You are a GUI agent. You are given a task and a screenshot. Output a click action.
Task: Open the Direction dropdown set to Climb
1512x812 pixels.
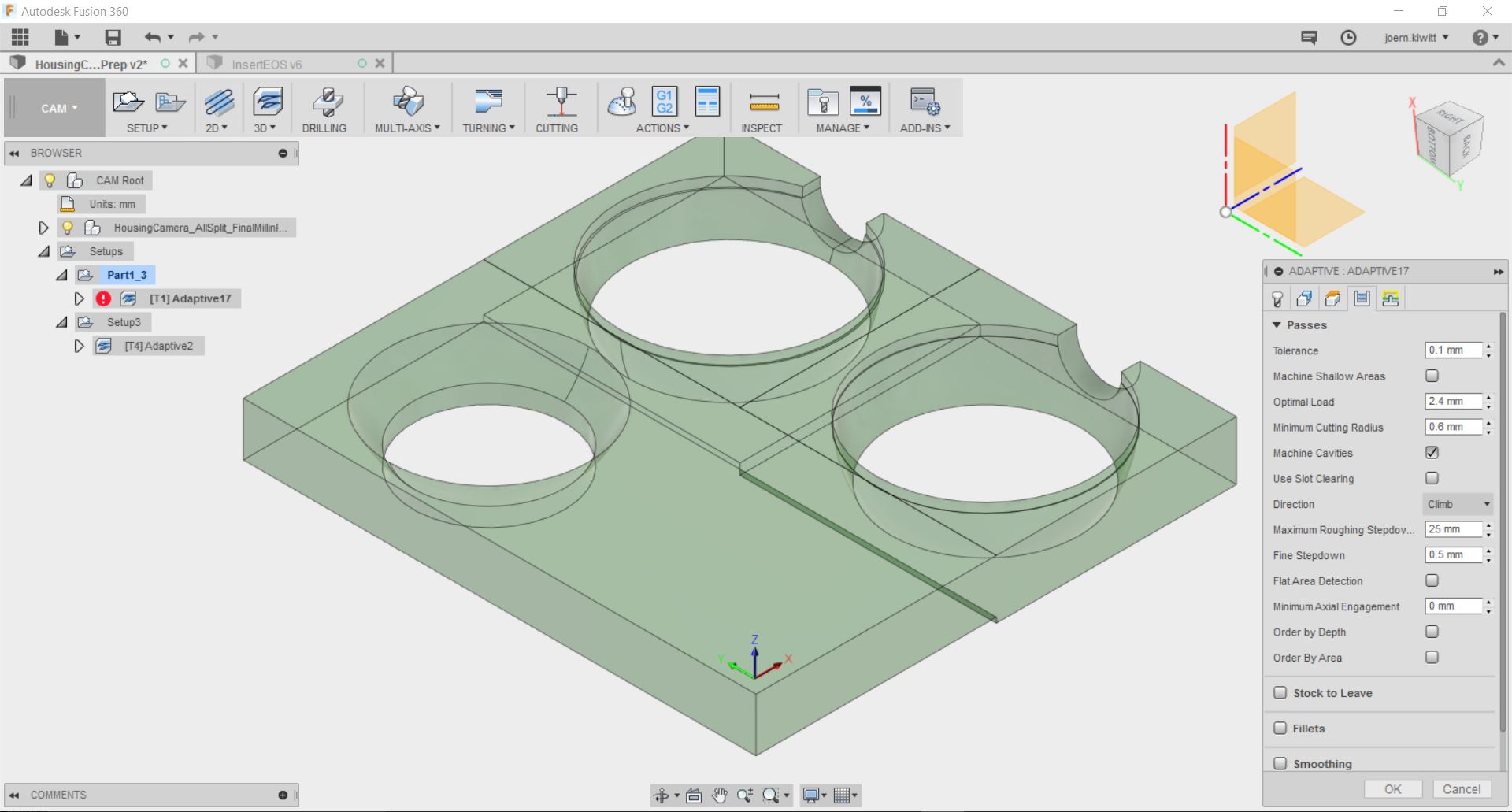click(x=1458, y=504)
